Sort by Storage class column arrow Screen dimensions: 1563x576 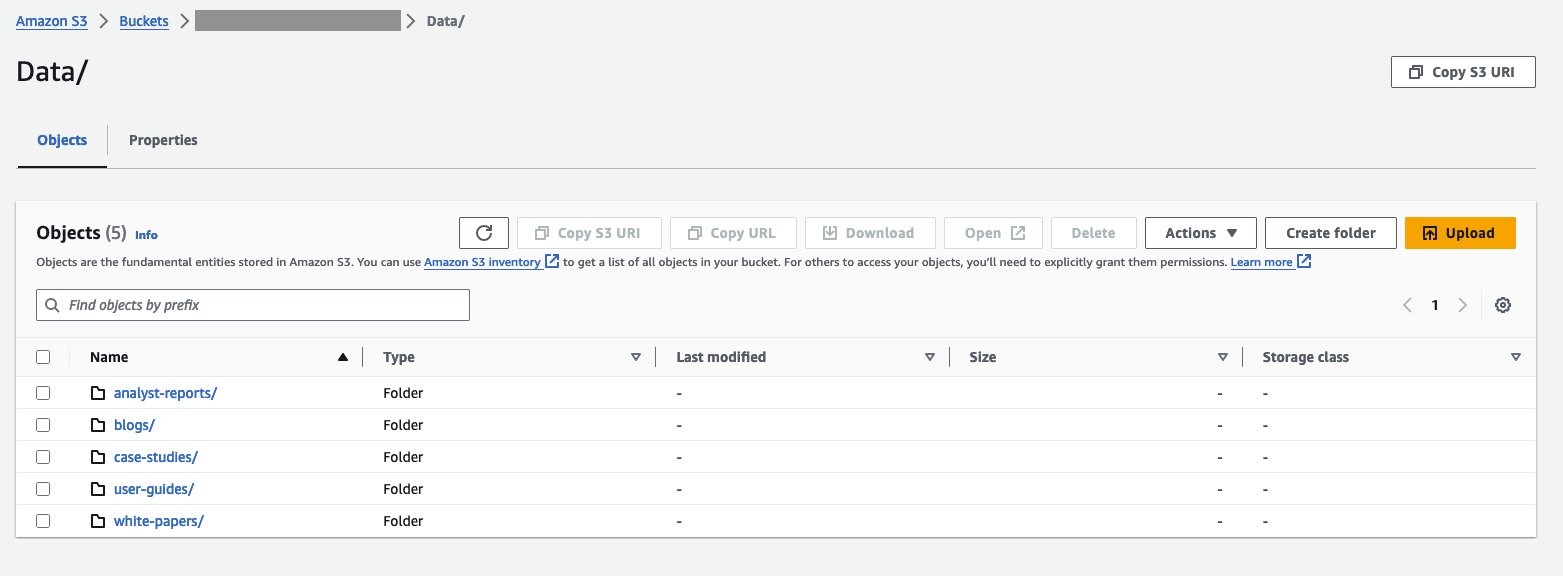(x=1516, y=357)
